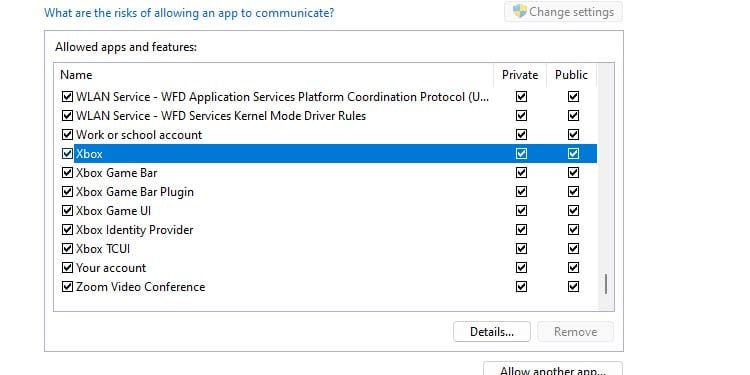Image resolution: width=750 pixels, height=375 pixels.
Task: Open the risks of allowing an app link
Action: tap(189, 12)
